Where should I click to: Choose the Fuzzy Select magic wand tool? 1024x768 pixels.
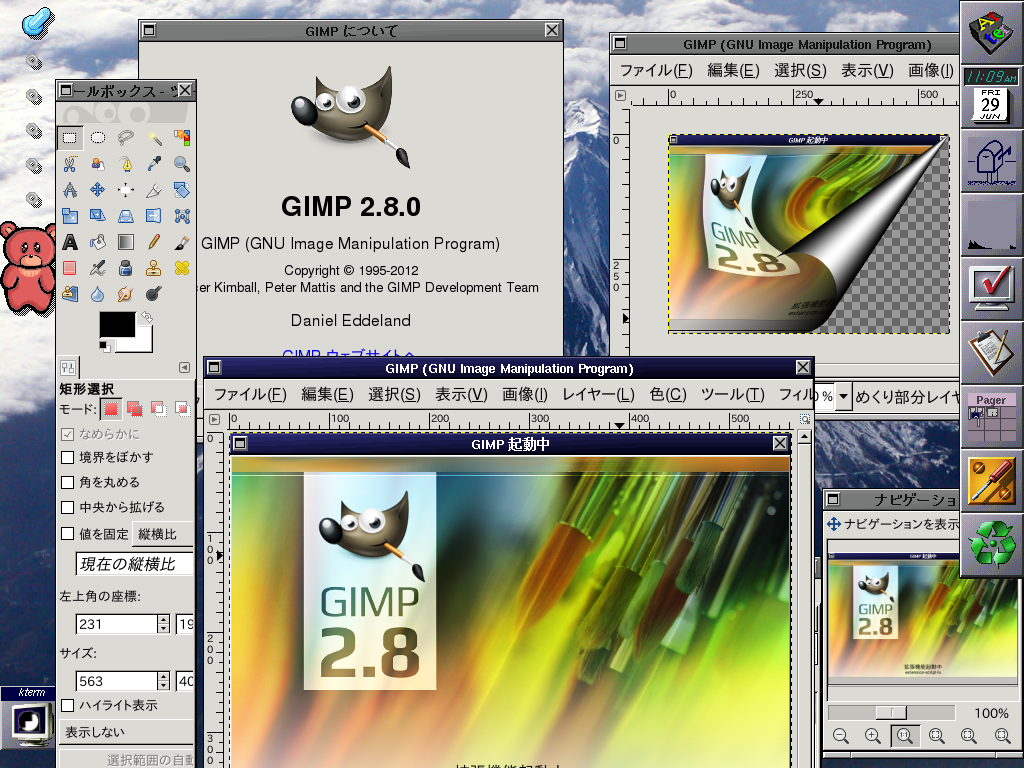pos(153,137)
